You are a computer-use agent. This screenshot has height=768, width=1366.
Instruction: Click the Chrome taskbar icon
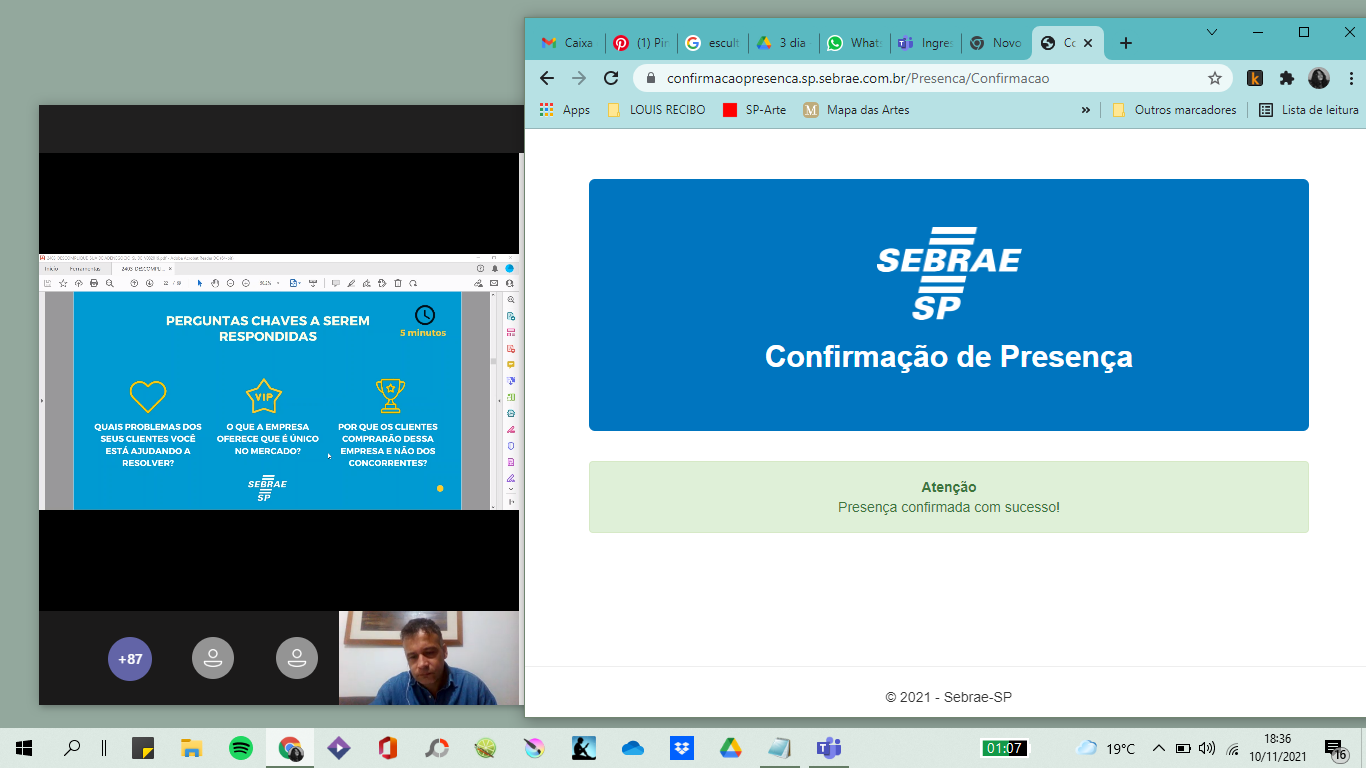click(290, 747)
